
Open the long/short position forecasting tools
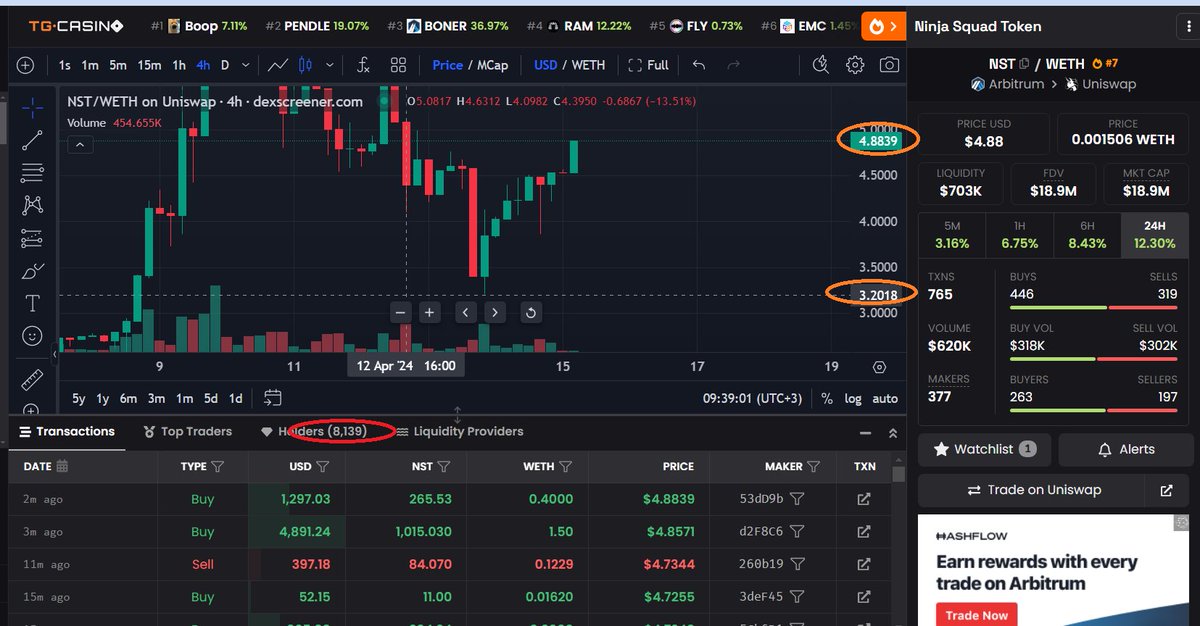point(32,239)
